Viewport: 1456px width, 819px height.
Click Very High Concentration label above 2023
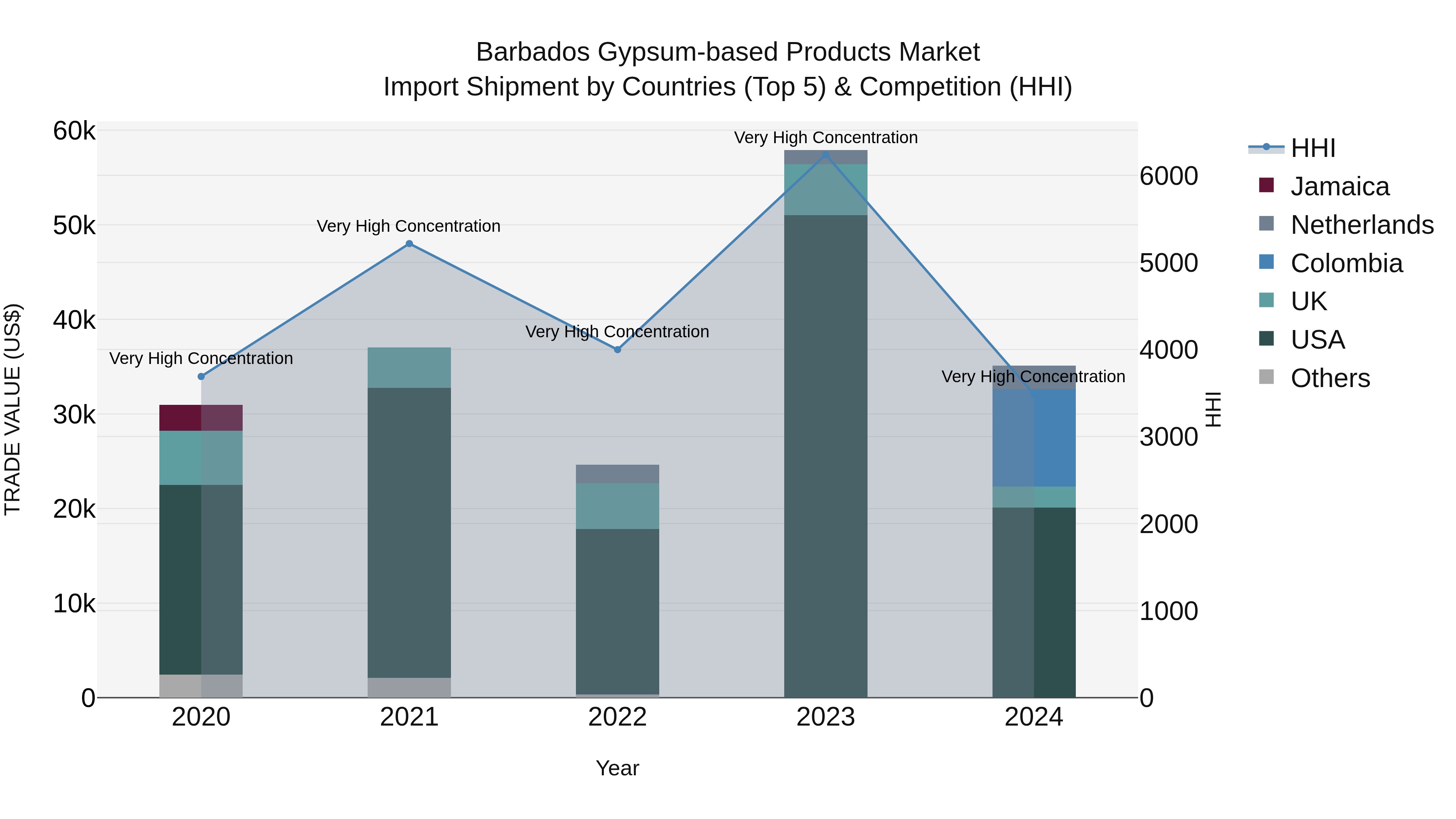point(826,138)
